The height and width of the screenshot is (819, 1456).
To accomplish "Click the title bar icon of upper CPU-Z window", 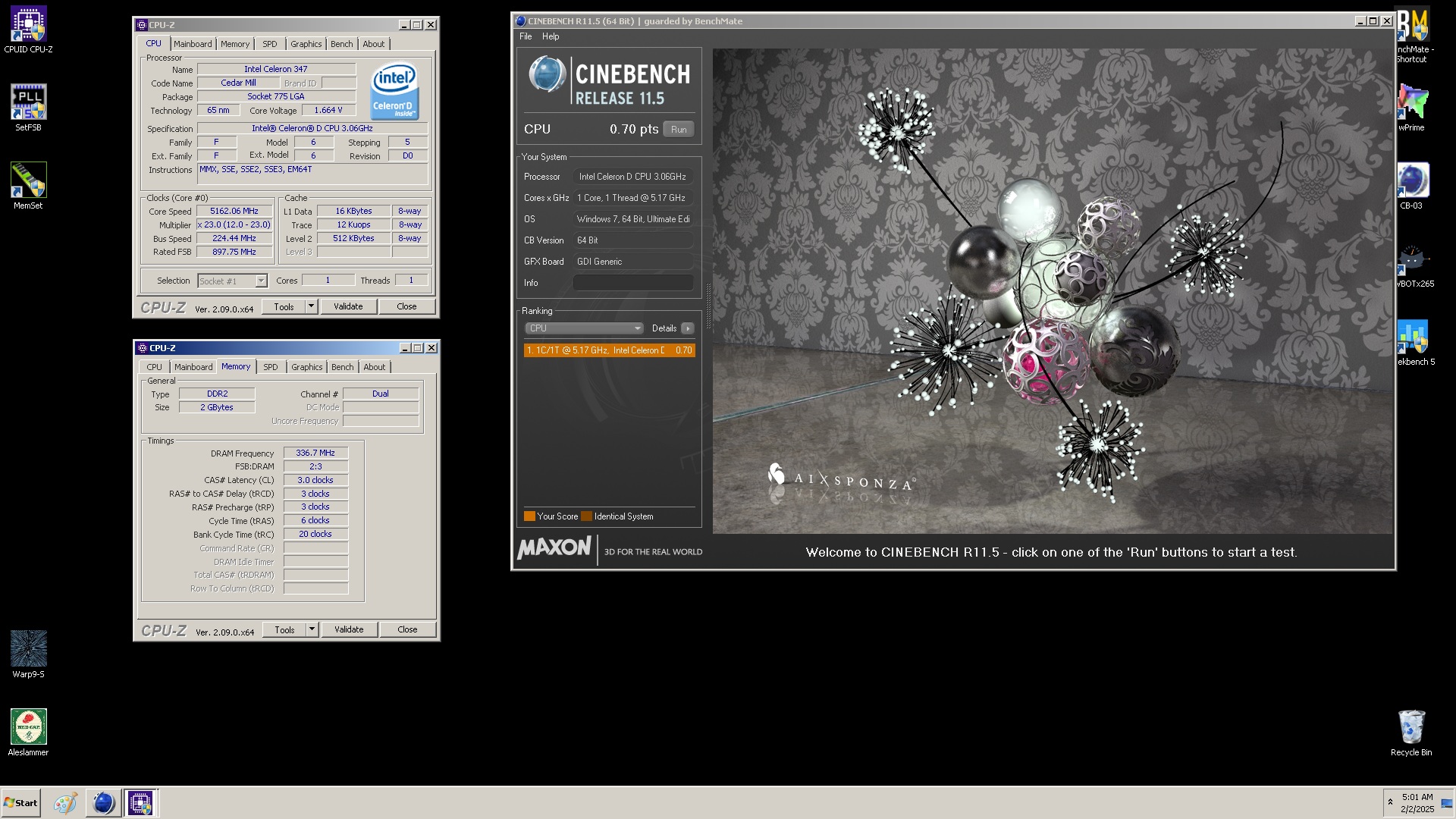I will [x=142, y=25].
